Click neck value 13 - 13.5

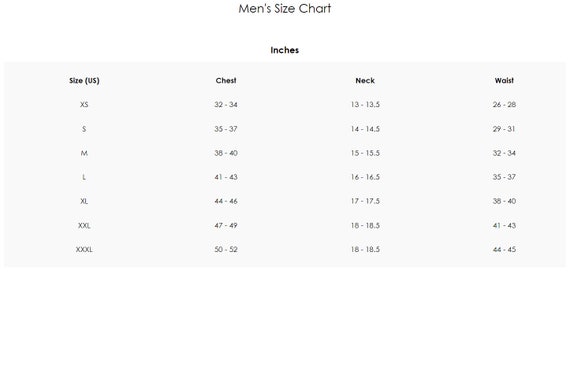365,104
